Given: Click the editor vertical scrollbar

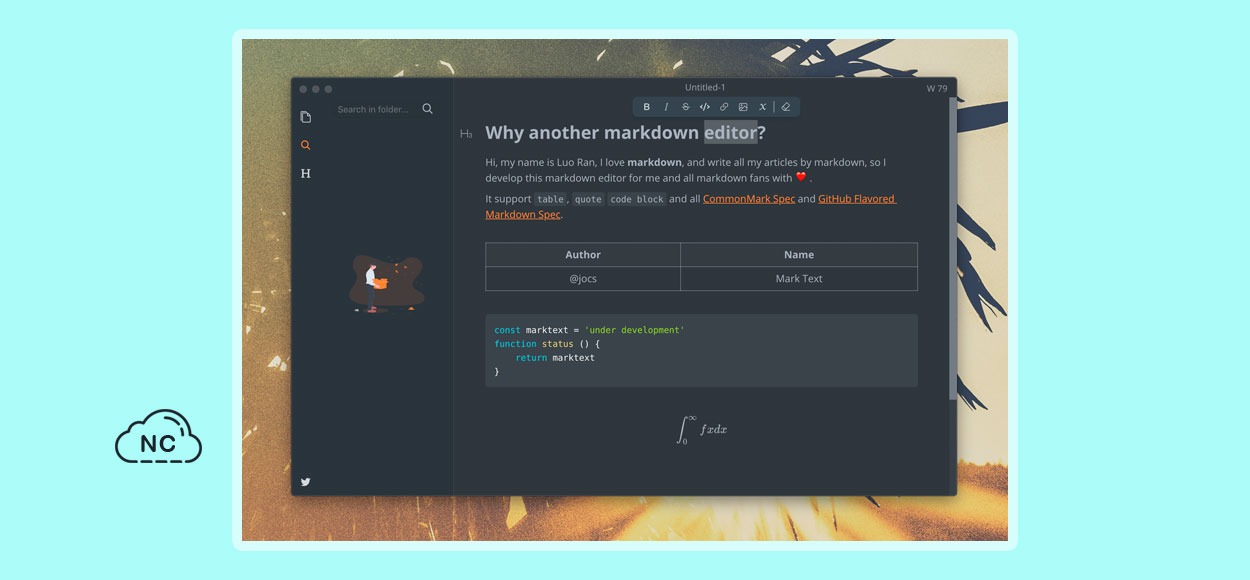Looking at the screenshot, I should [952, 250].
